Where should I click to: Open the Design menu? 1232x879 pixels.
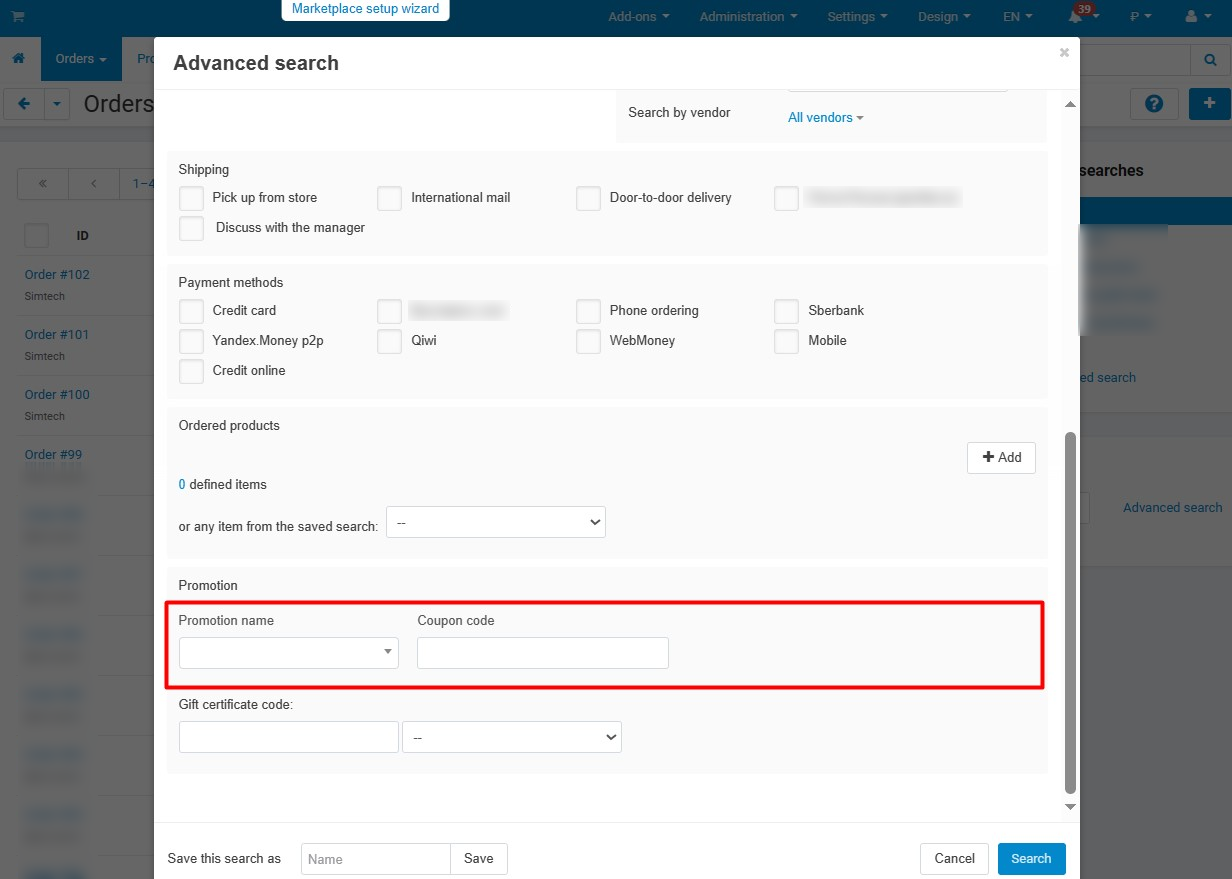tap(944, 17)
